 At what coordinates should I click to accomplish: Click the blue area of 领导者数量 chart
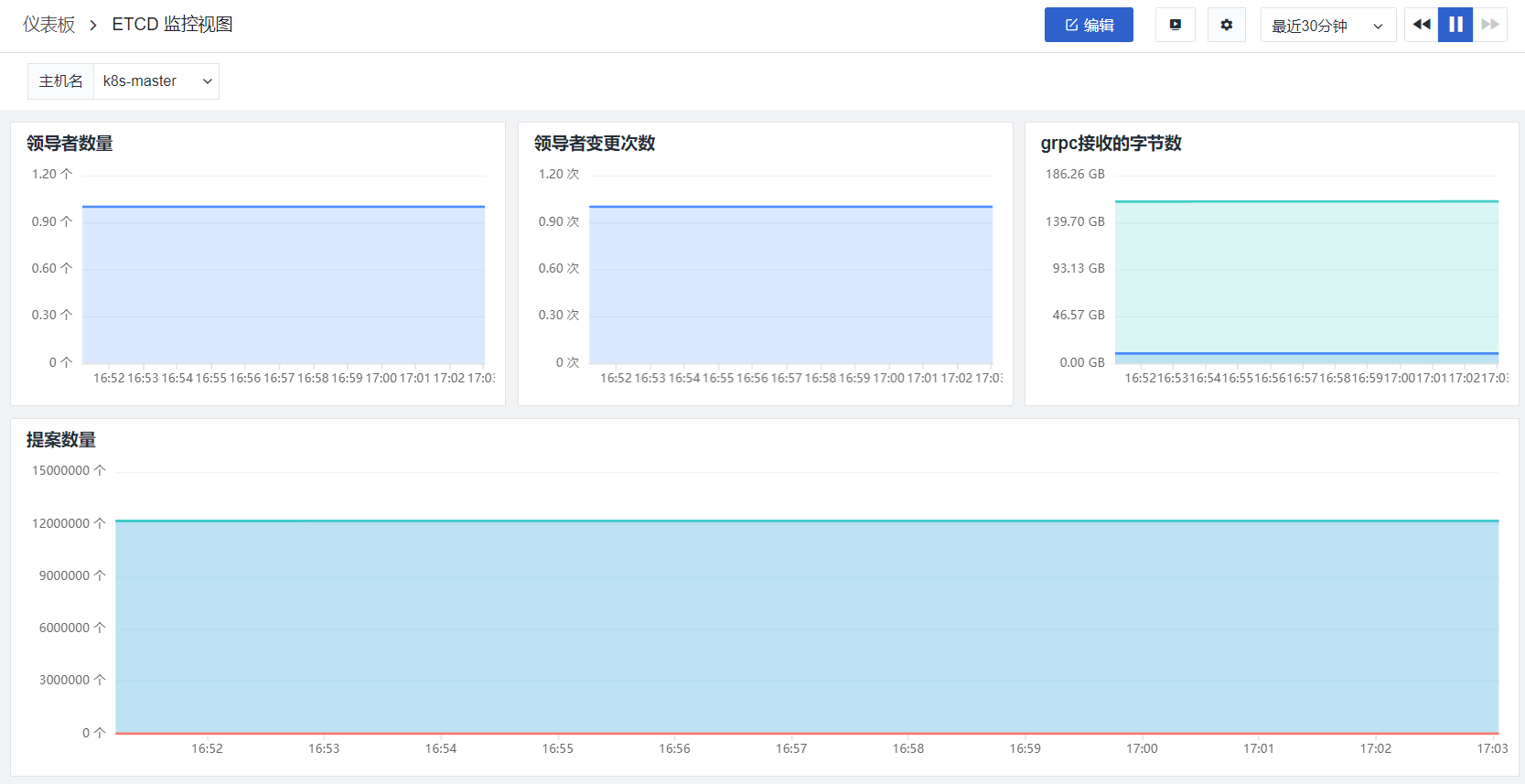[284, 285]
